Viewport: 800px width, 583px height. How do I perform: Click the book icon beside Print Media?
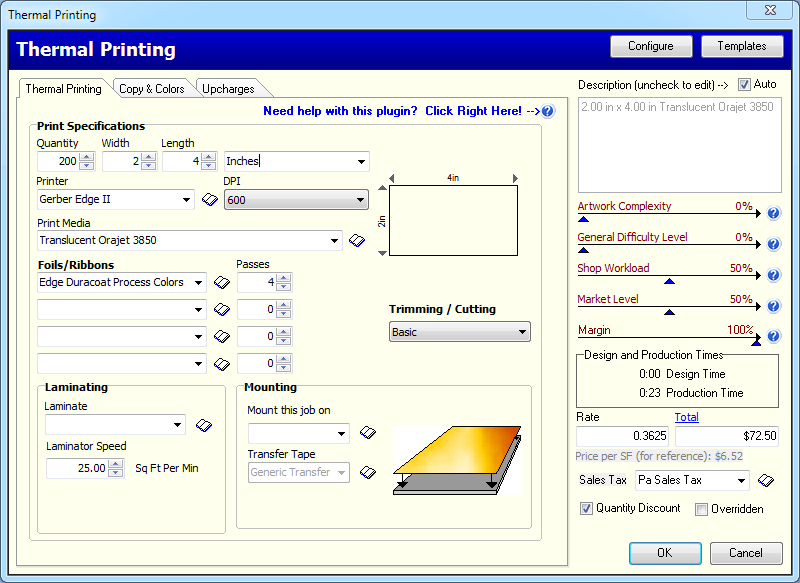(x=357, y=241)
